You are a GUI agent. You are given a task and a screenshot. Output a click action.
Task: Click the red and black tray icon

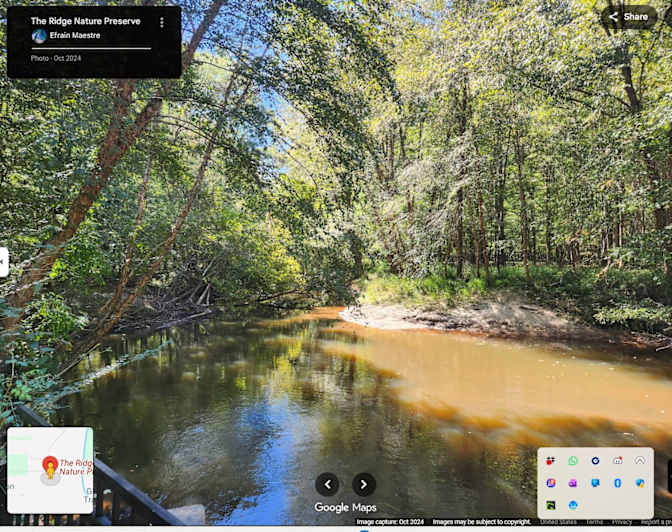(x=551, y=461)
